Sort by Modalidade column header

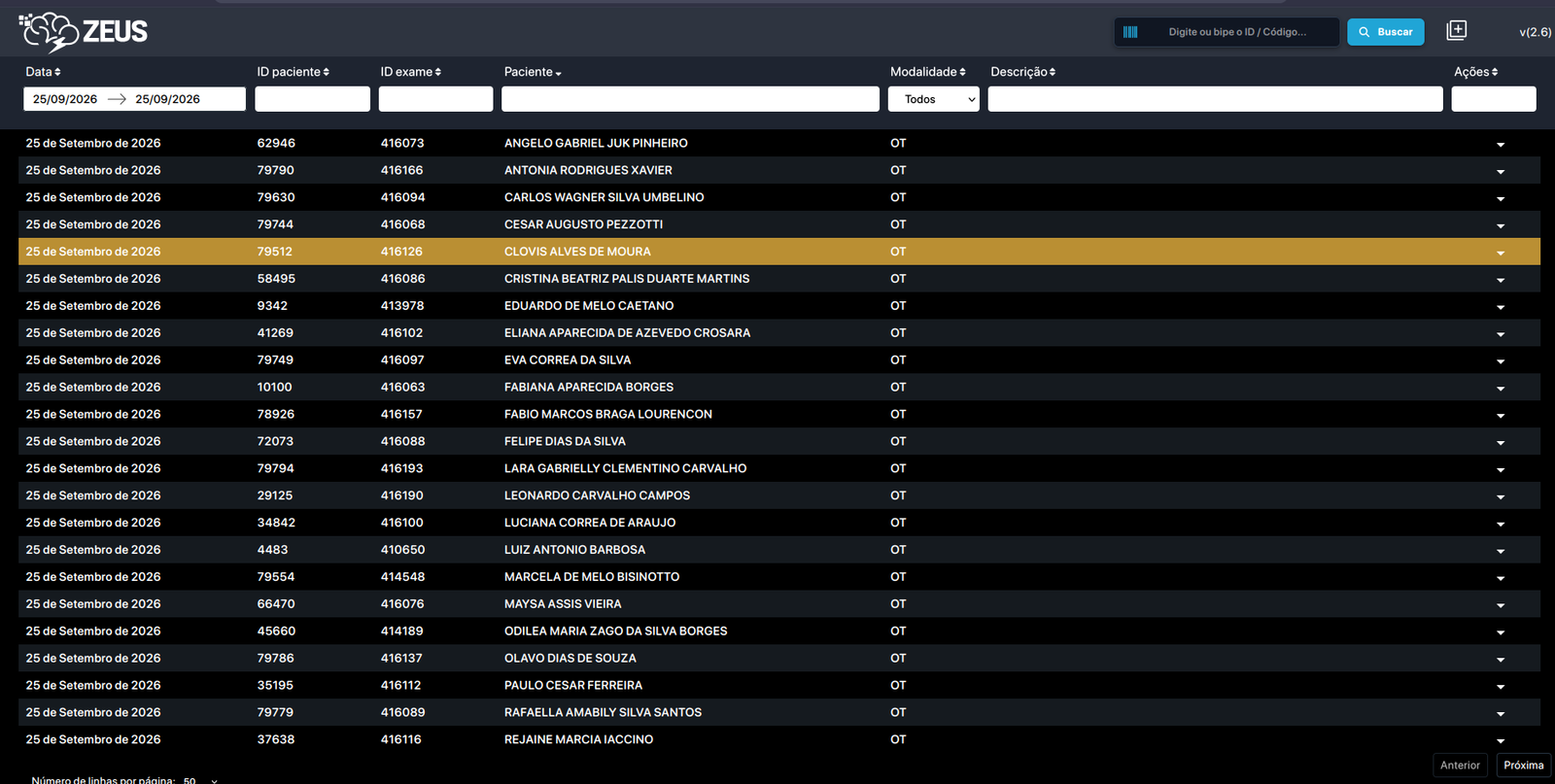pos(927,72)
